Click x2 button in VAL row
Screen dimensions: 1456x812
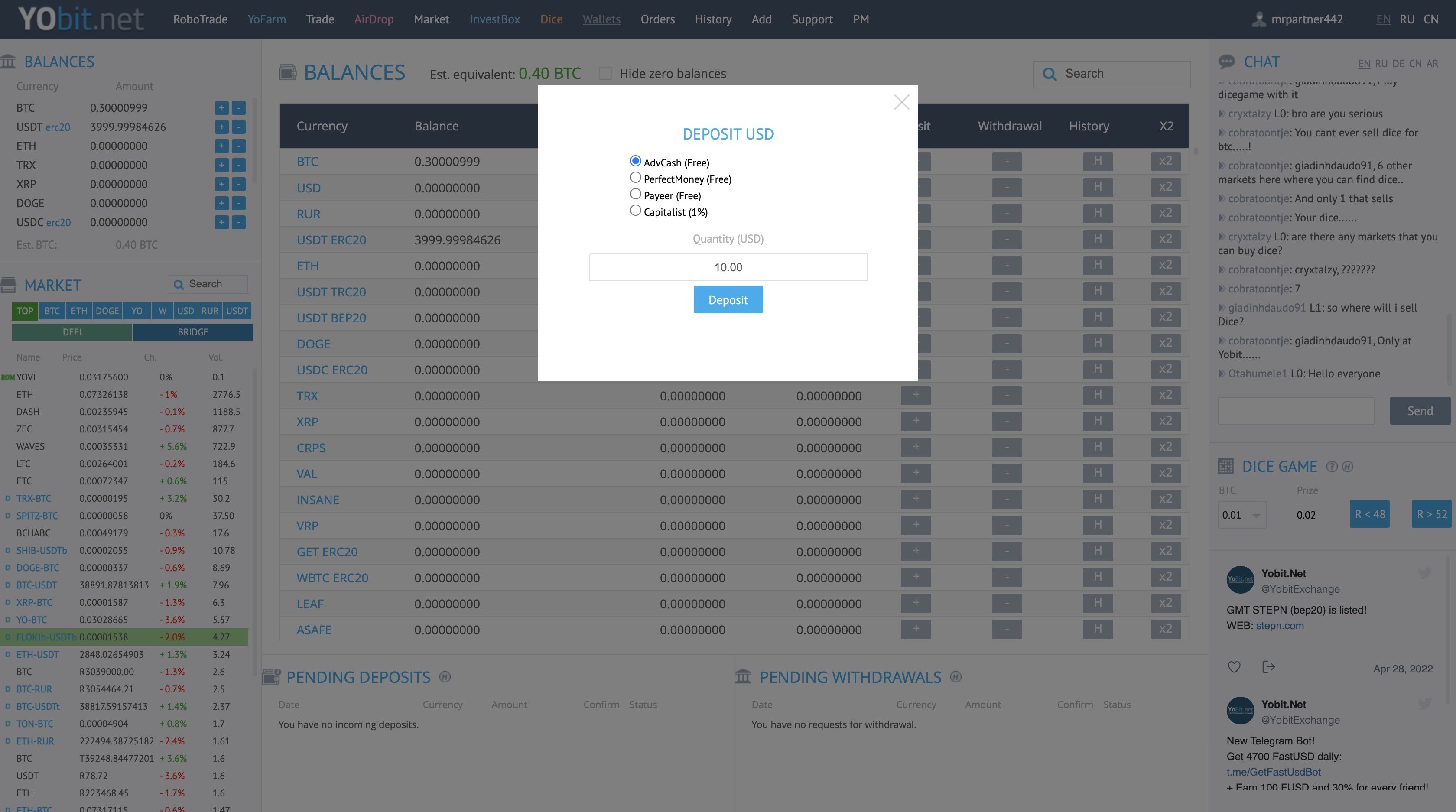[1166, 473]
